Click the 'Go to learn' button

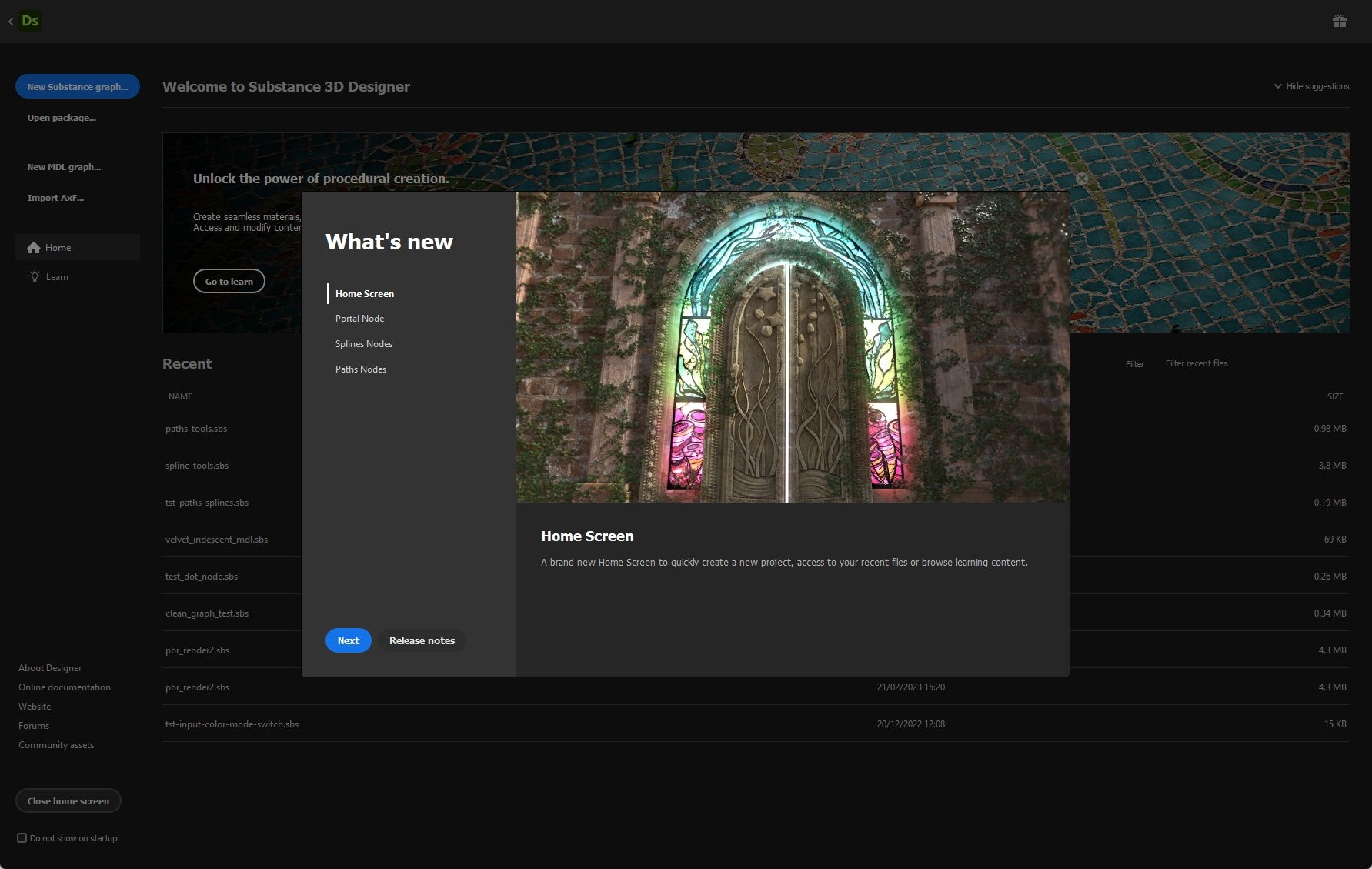pyautogui.click(x=229, y=281)
